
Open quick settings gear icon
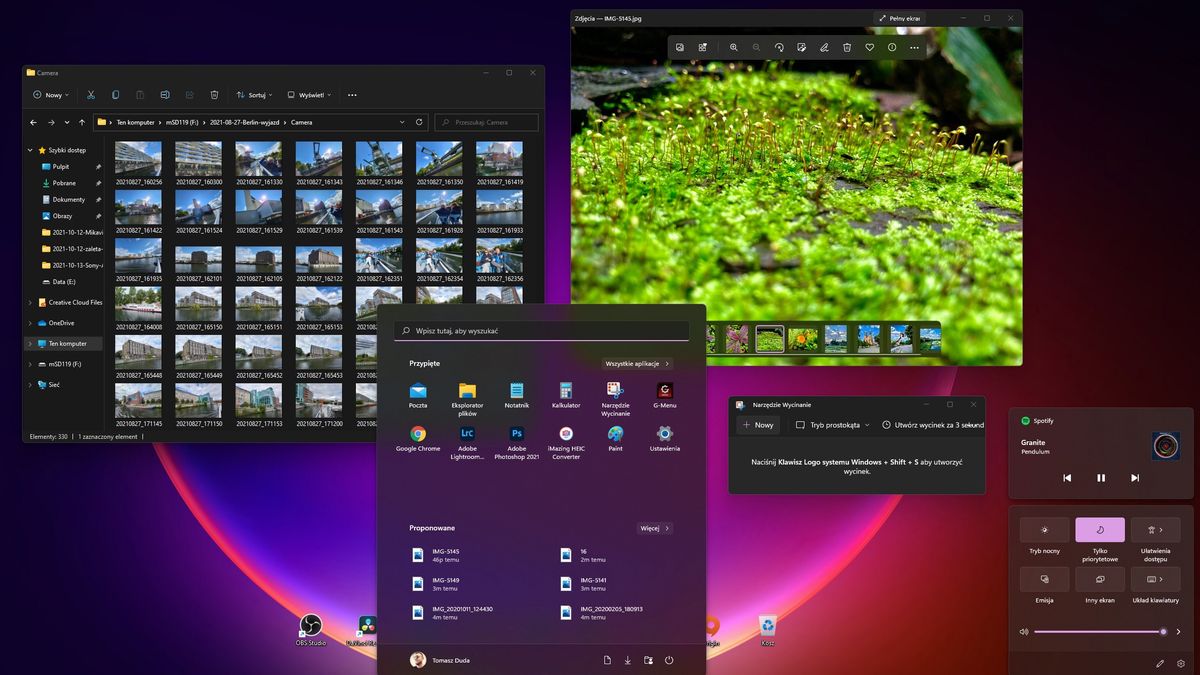(1181, 663)
